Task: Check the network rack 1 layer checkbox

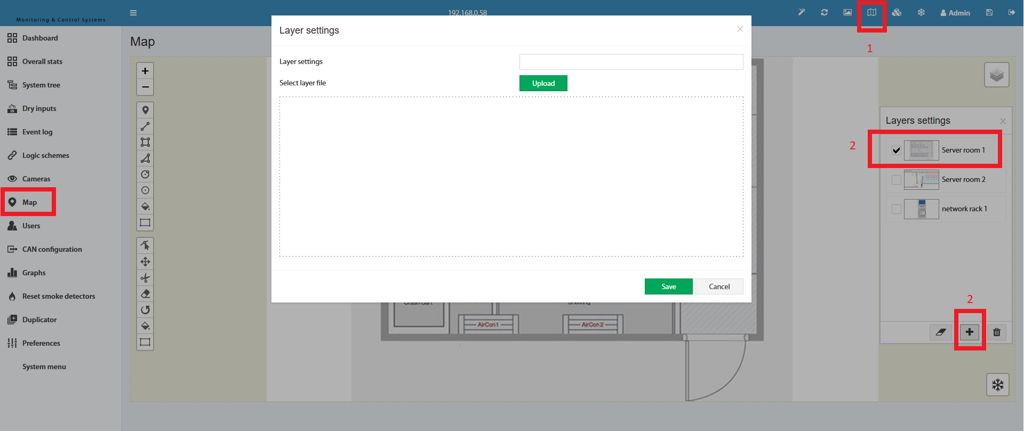Action: coord(897,209)
